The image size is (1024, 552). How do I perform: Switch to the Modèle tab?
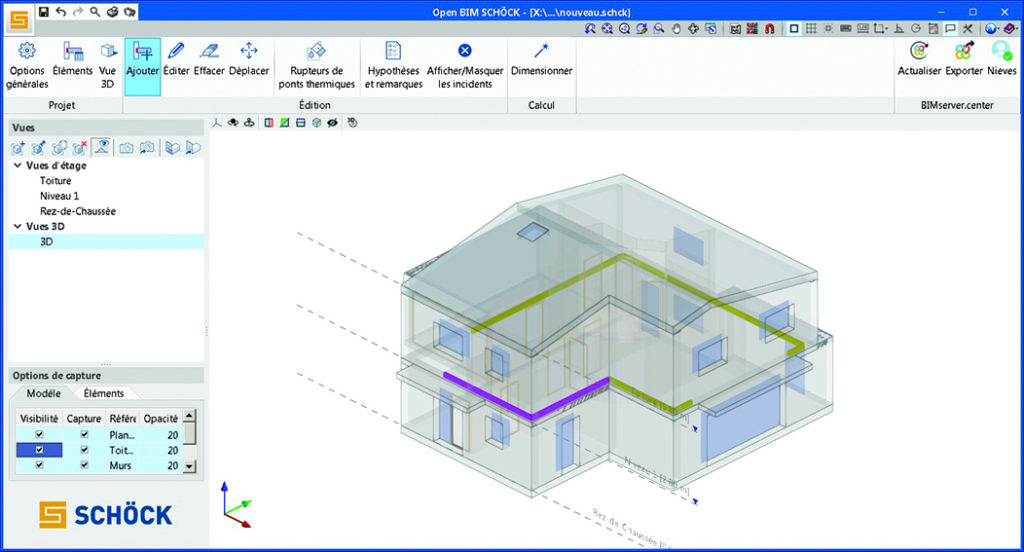(44, 393)
